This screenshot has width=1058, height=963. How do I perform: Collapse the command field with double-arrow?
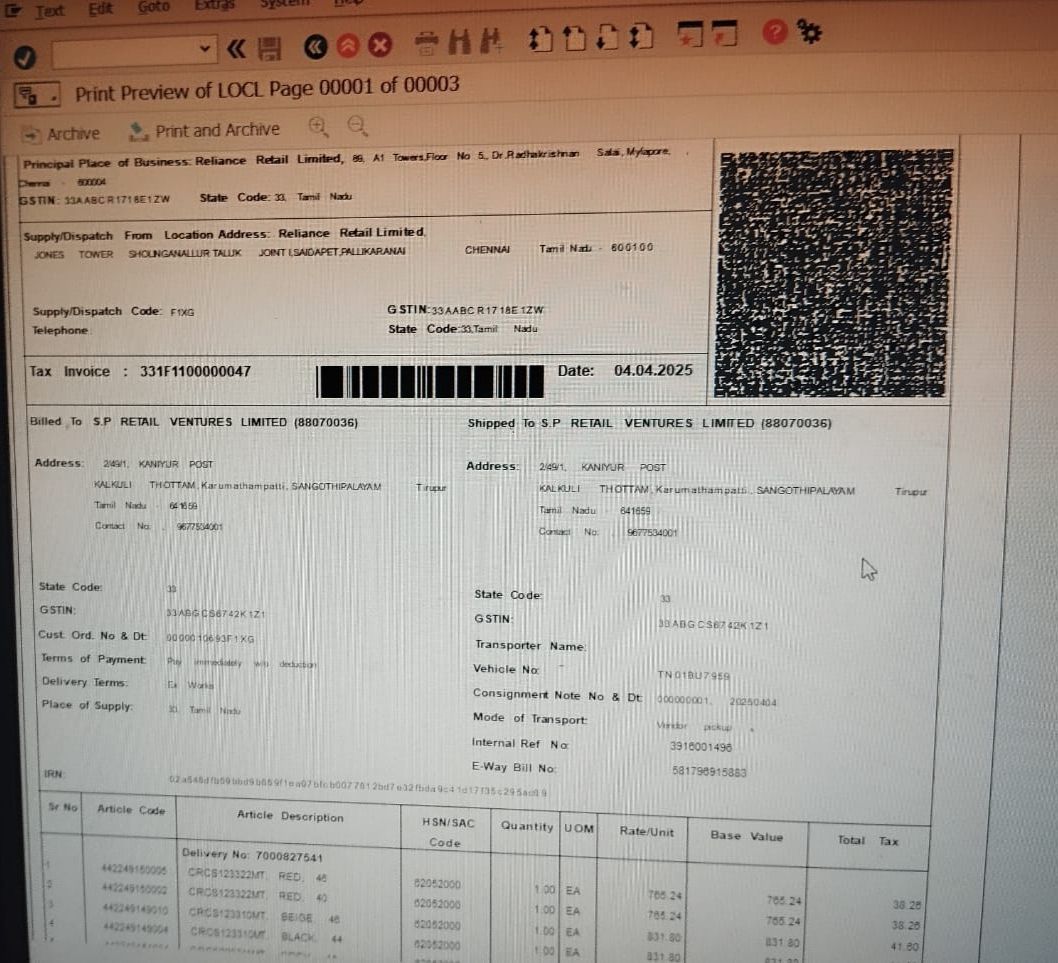point(237,48)
